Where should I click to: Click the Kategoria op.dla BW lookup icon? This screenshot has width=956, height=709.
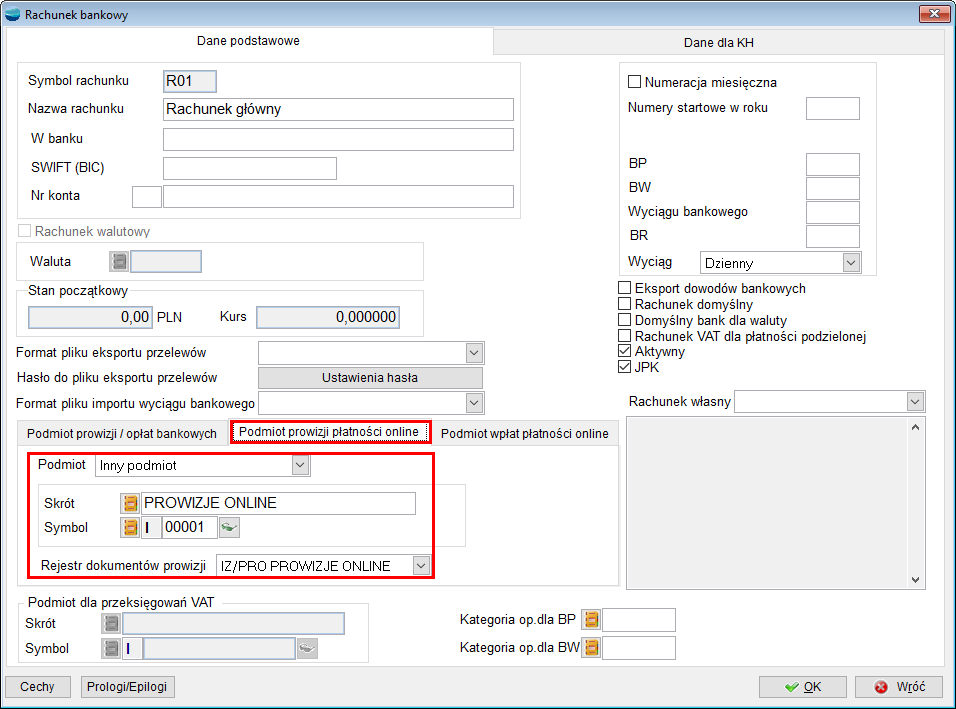pyautogui.click(x=591, y=648)
